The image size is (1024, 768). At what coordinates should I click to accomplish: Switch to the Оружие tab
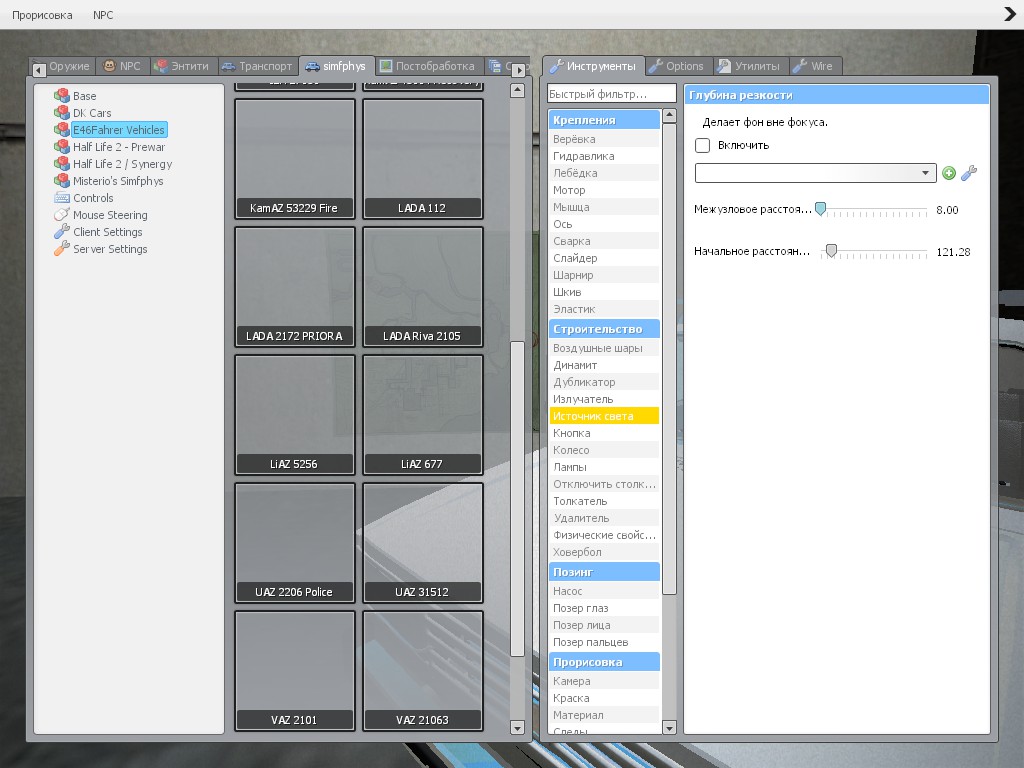click(70, 66)
